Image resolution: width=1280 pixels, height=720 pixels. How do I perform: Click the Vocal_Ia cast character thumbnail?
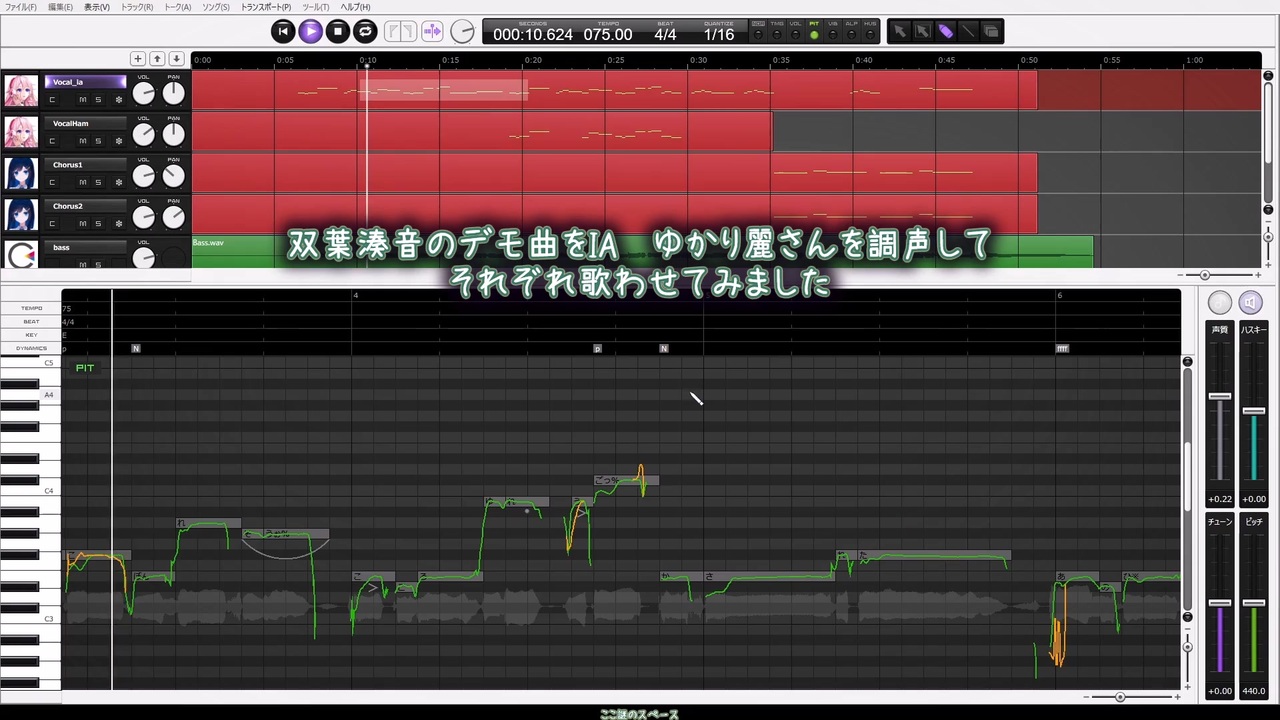(21, 91)
